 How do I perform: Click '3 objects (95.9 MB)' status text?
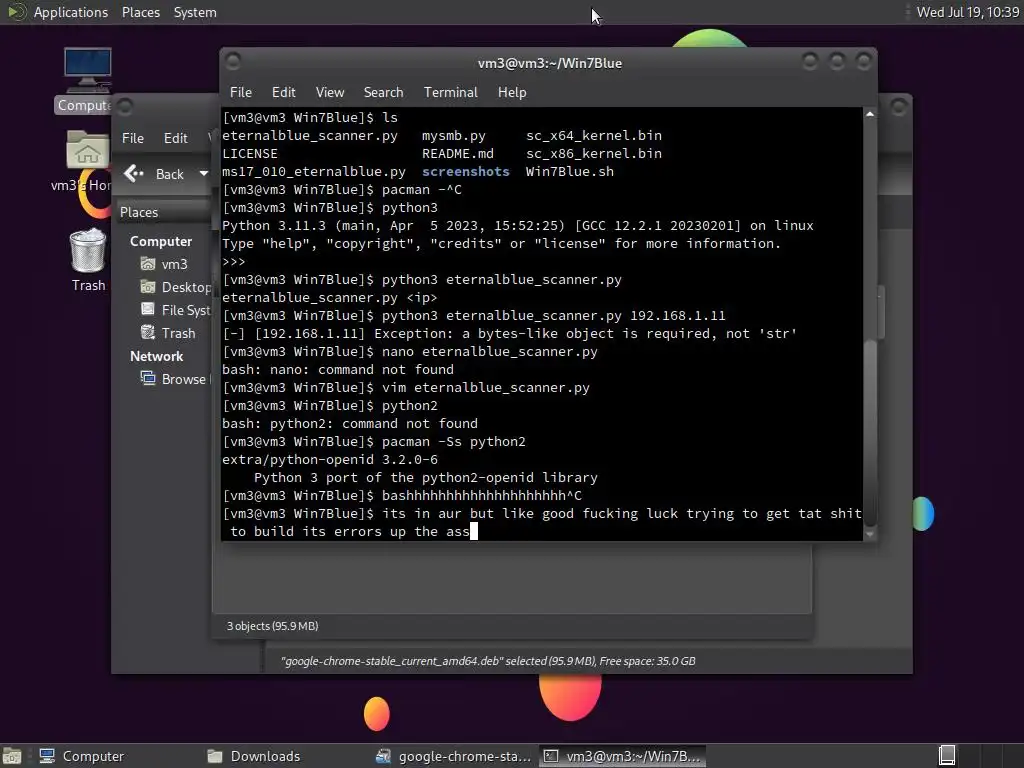pyautogui.click(x=272, y=626)
